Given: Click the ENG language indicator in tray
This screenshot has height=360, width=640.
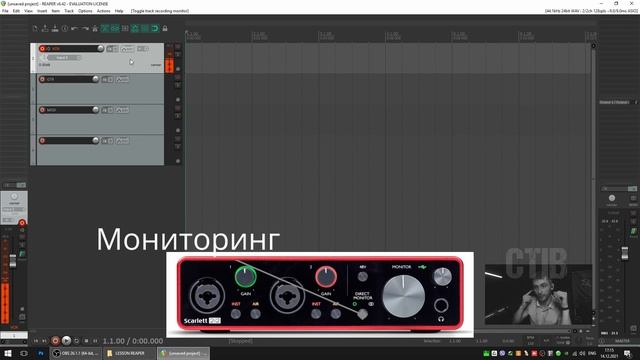Looking at the screenshot, I should point(592,353).
